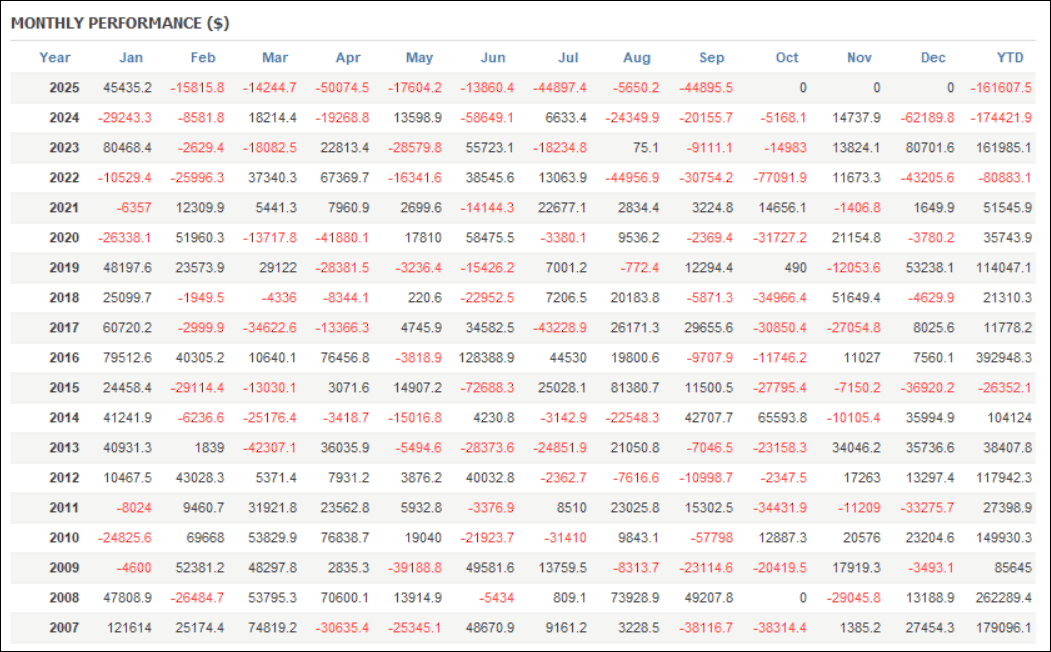
Task: Select the 2023 December value 80701.6
Action: pos(929,148)
